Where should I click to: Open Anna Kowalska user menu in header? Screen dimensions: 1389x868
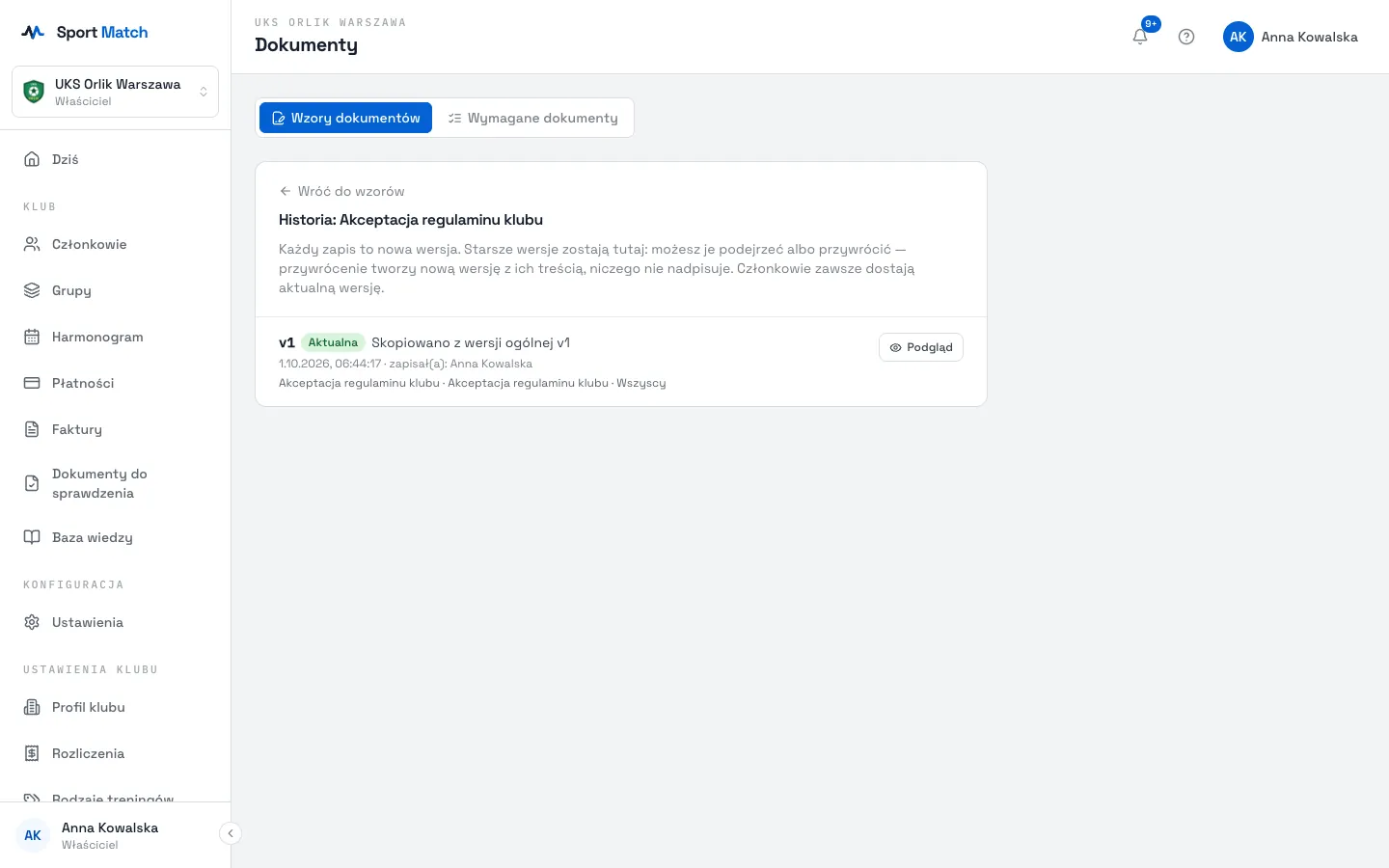[x=1291, y=37]
